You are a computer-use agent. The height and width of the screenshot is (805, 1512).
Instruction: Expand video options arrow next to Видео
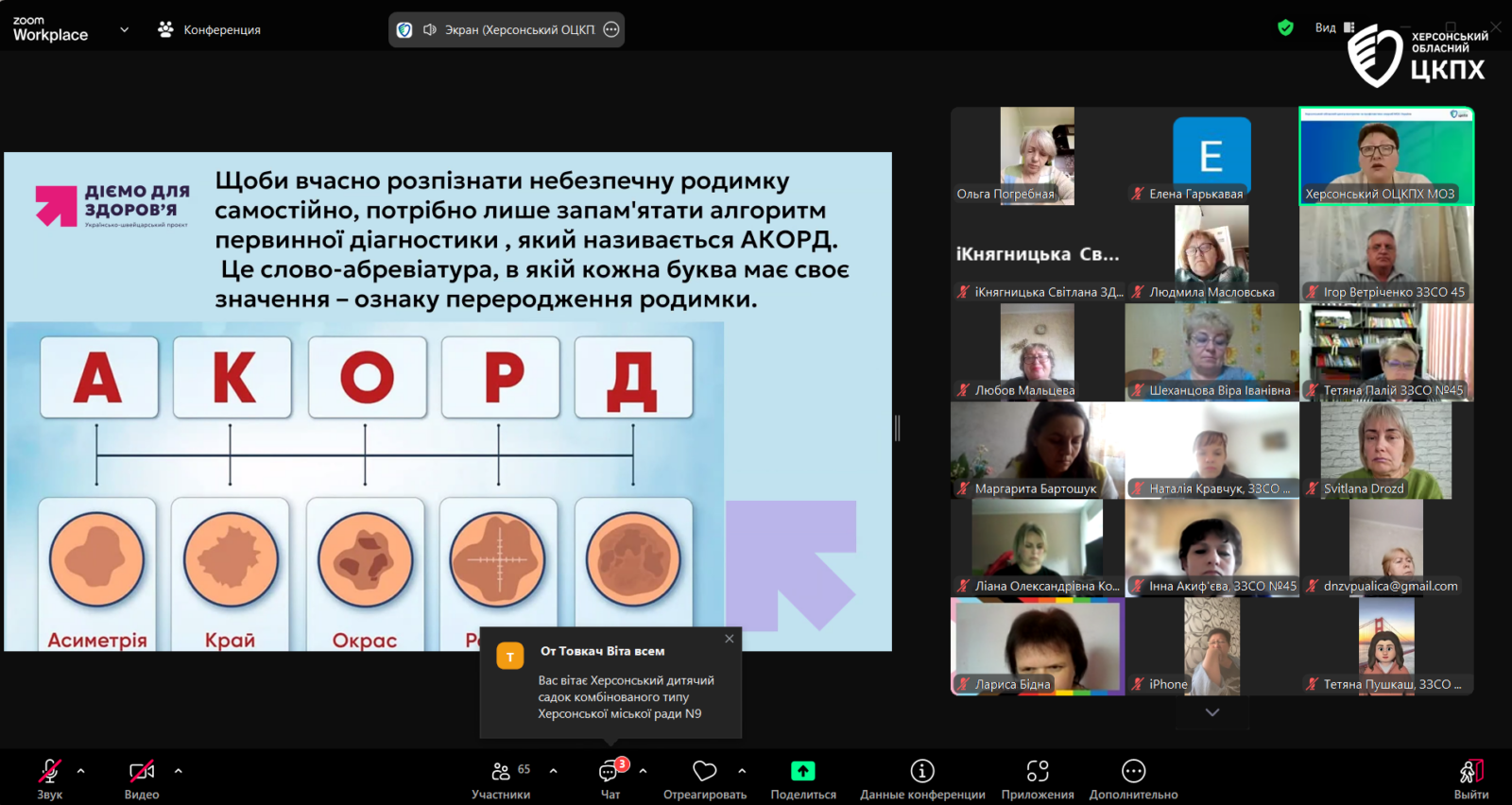[179, 771]
